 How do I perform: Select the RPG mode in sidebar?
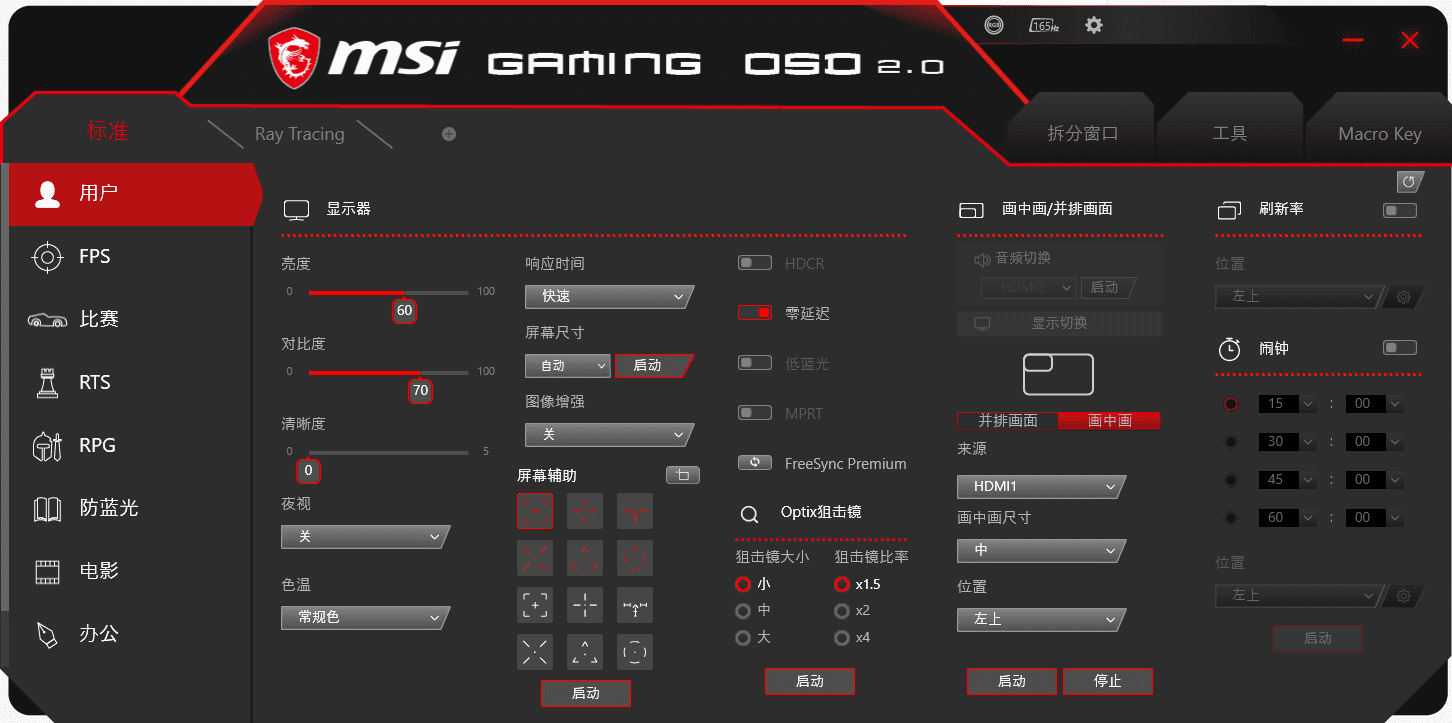click(x=130, y=445)
